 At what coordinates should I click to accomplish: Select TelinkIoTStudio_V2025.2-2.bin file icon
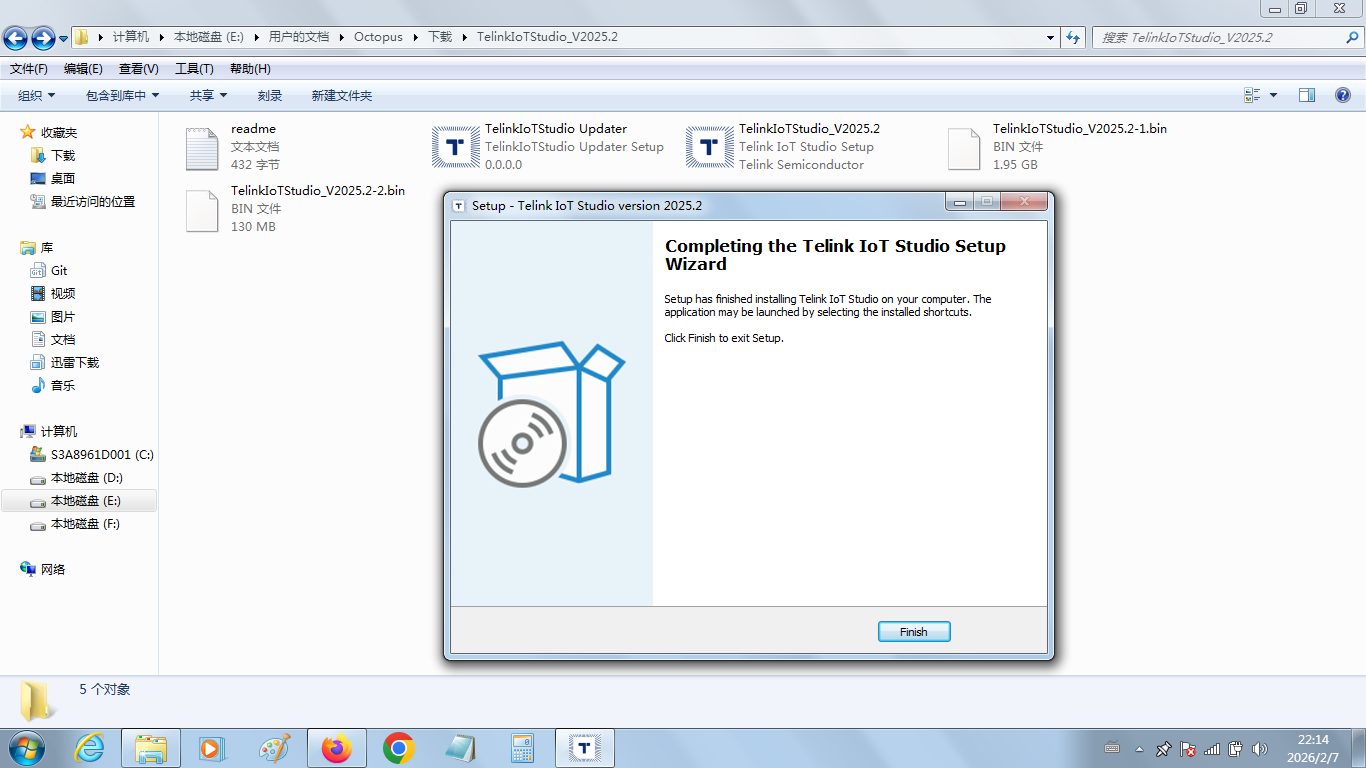point(202,210)
